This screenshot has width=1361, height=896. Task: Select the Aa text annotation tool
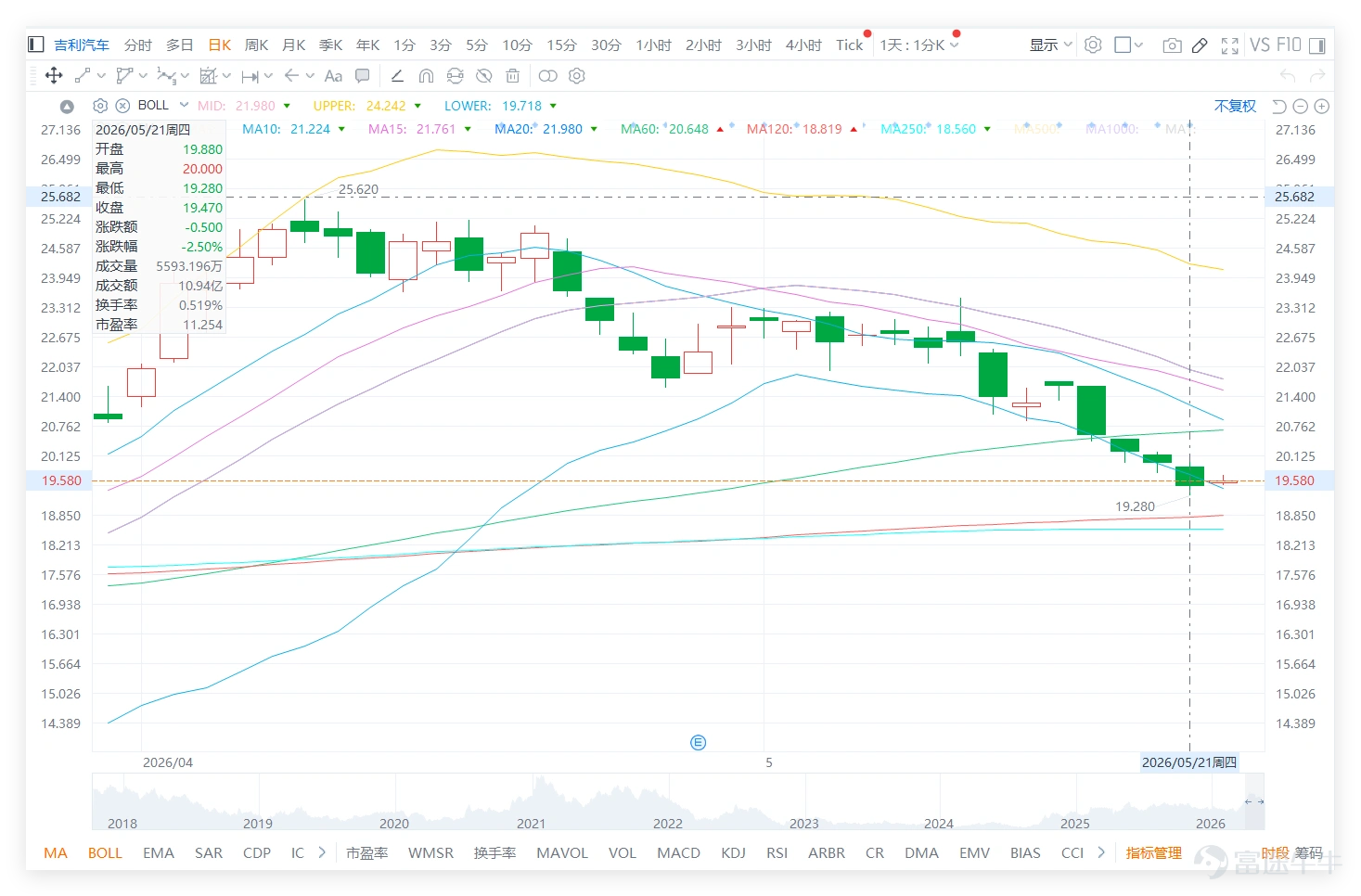click(334, 76)
